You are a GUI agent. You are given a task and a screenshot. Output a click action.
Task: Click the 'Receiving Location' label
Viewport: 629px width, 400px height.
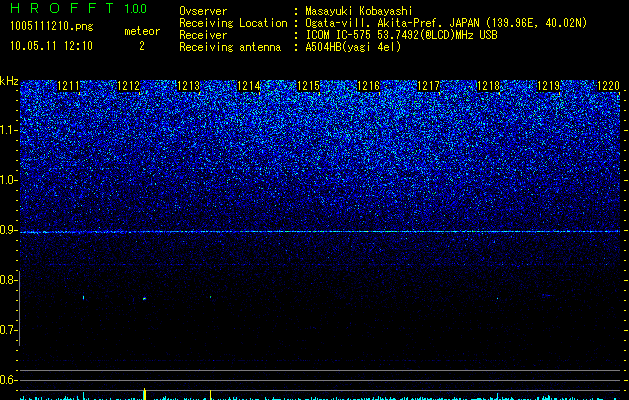point(233,23)
